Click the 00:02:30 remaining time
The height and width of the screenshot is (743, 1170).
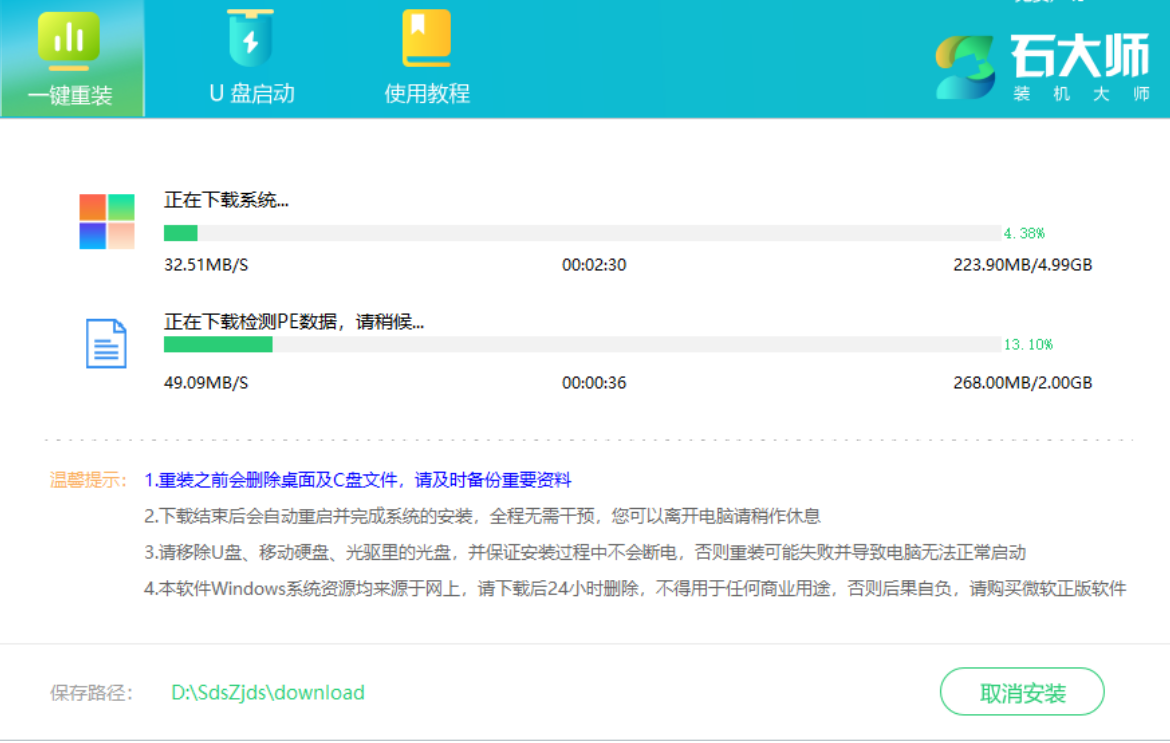point(594,265)
